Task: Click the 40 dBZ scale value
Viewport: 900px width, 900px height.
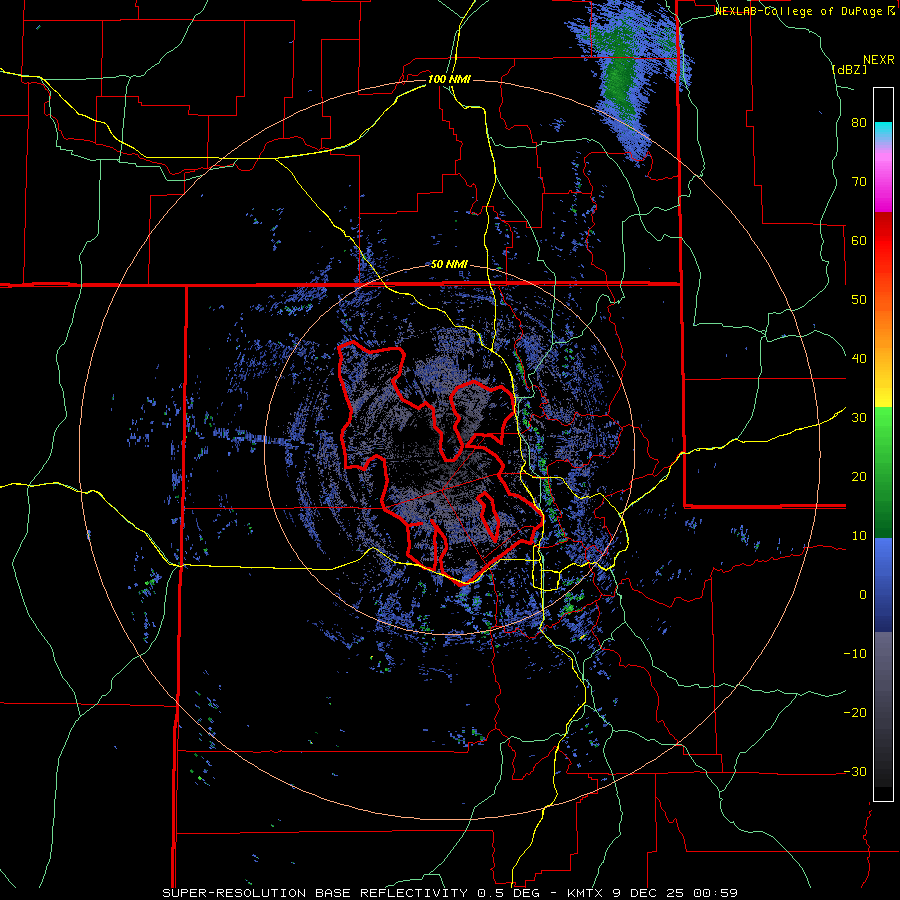Action: 859,359
